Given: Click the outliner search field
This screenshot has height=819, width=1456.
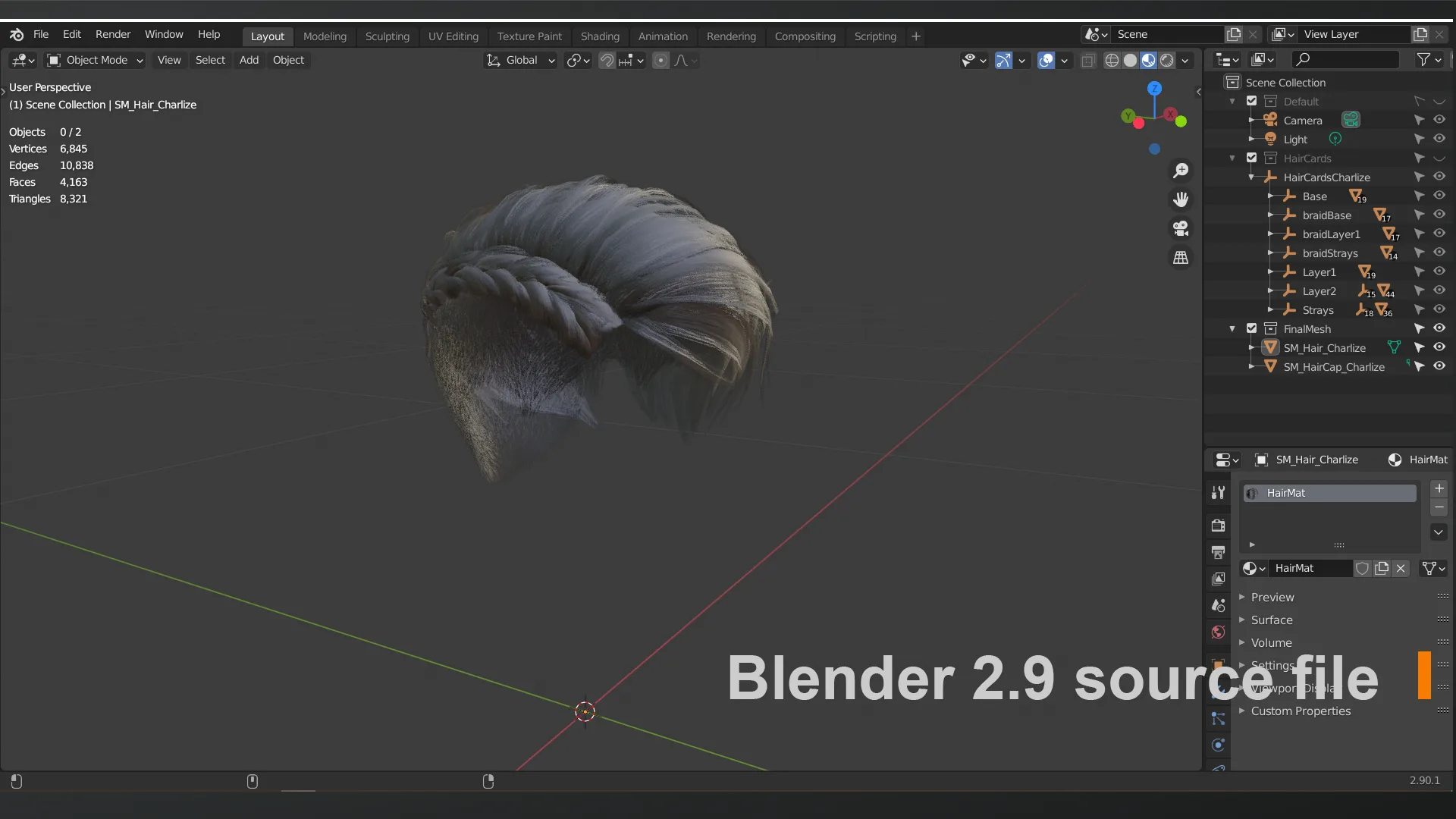Looking at the screenshot, I should (x=1346, y=59).
